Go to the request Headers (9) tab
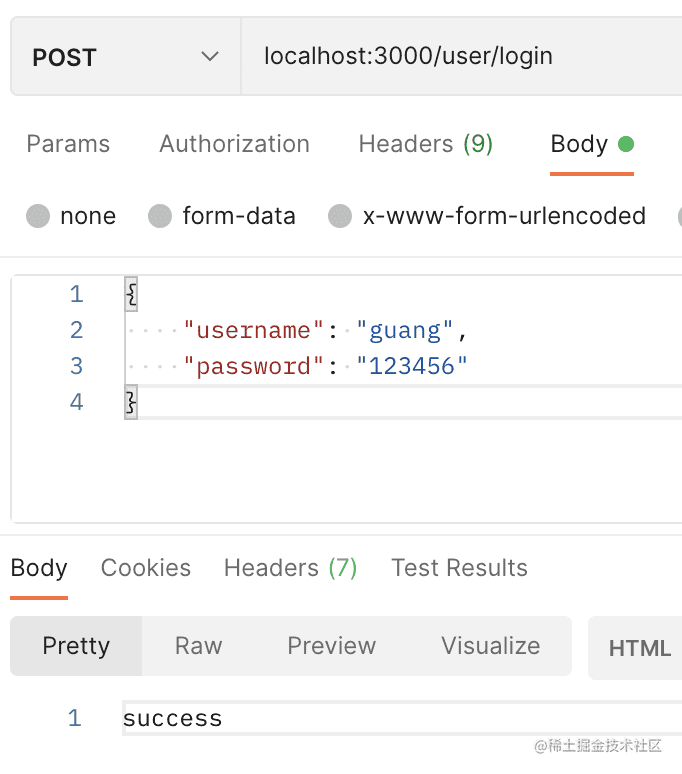The image size is (682, 774). (425, 144)
